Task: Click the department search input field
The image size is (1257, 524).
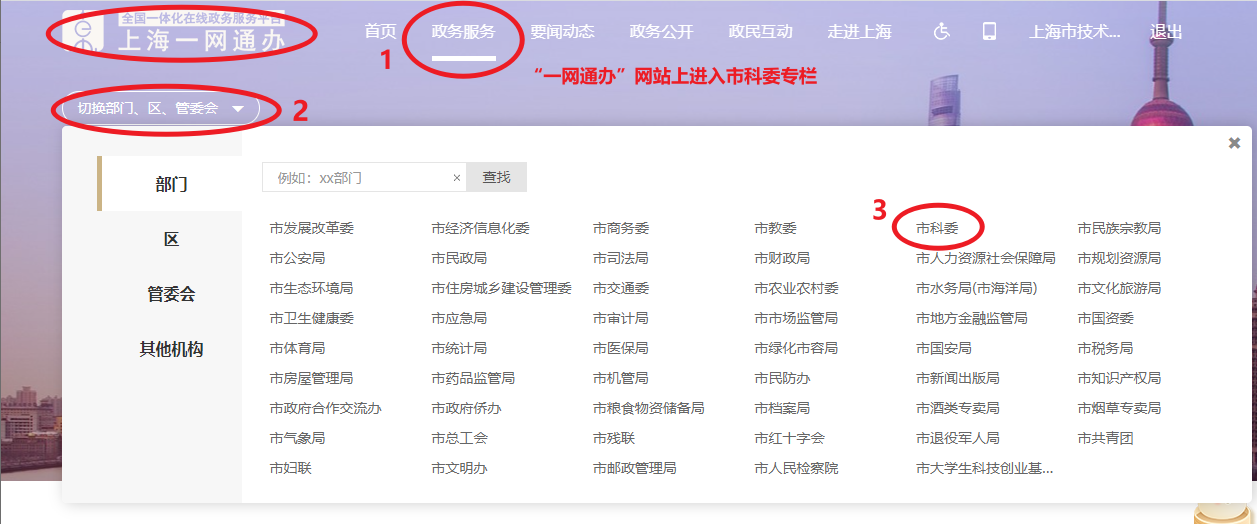Action: 355,178
